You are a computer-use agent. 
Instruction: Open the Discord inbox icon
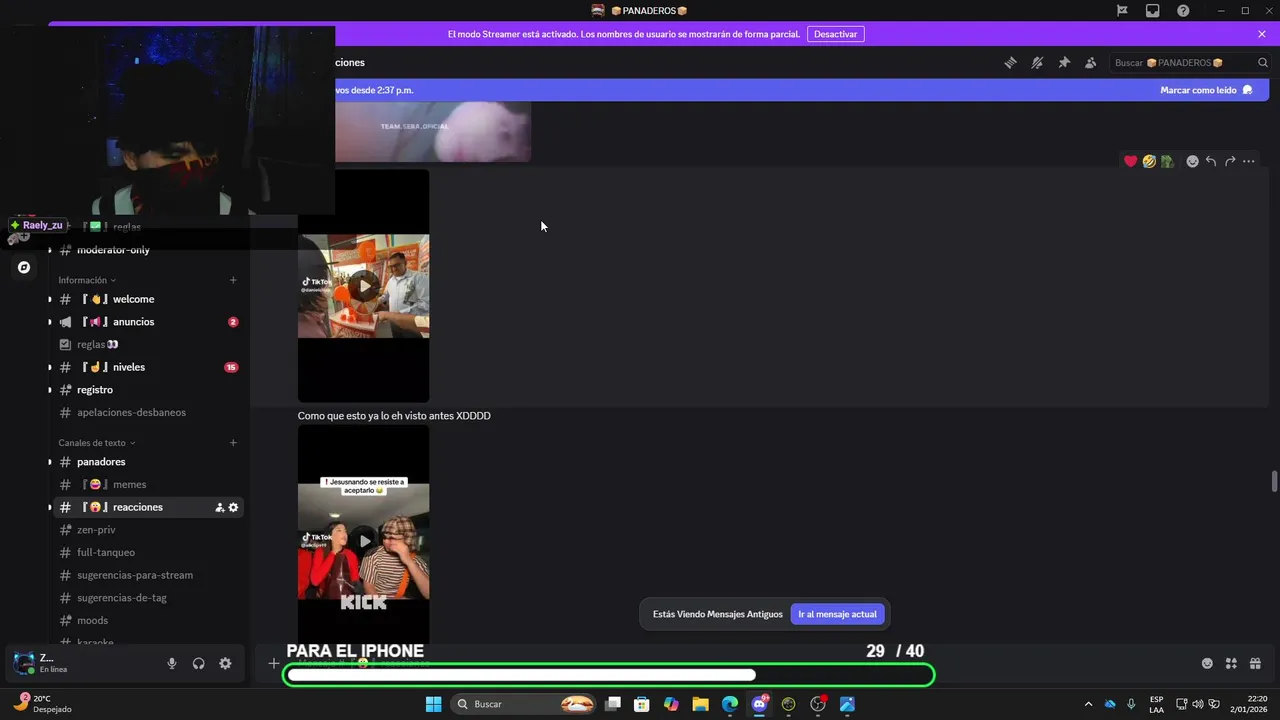1153,10
